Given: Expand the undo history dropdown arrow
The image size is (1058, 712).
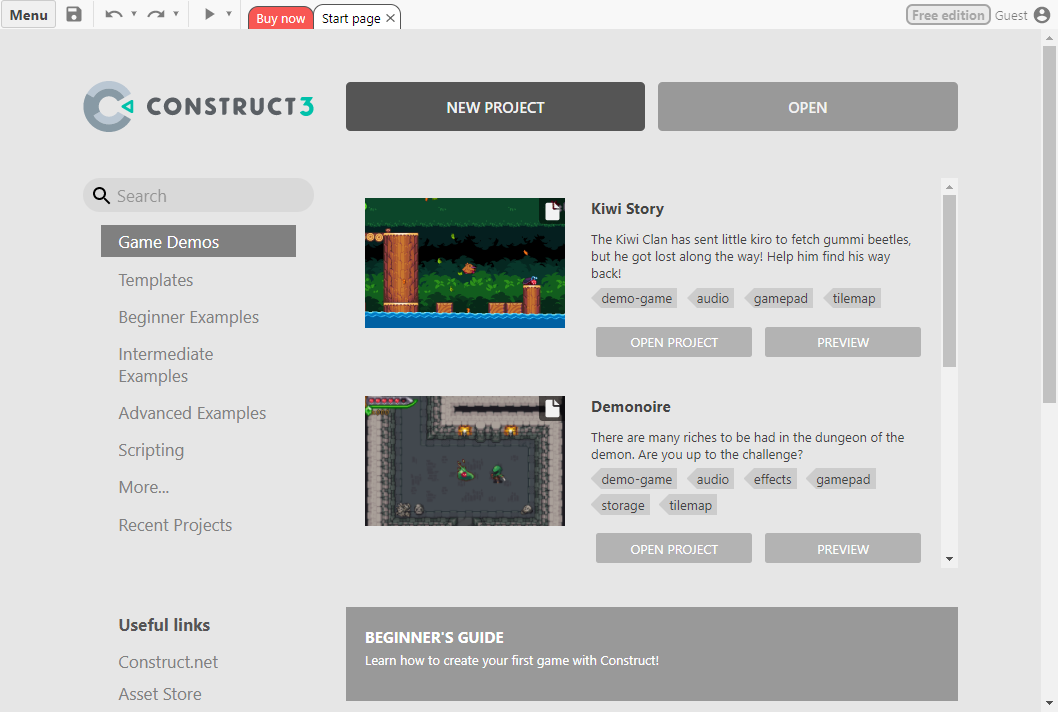Looking at the screenshot, I should click(134, 15).
